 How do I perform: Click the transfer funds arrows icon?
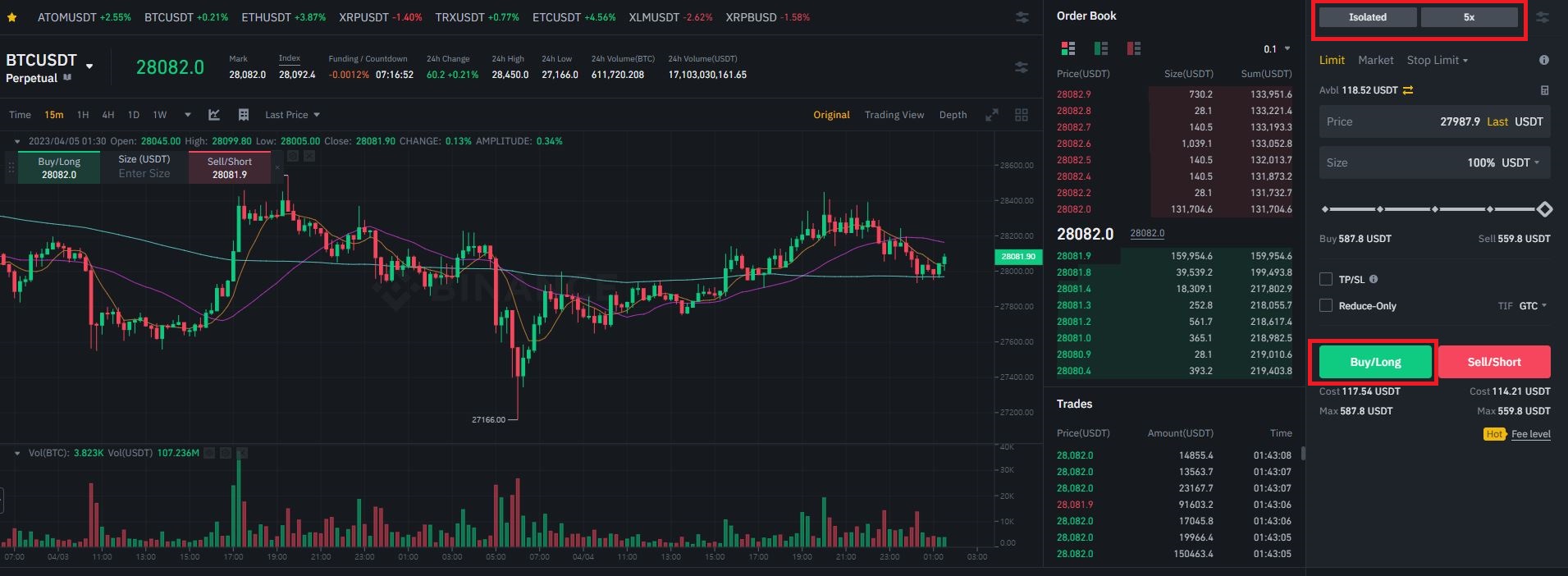[x=1408, y=90]
